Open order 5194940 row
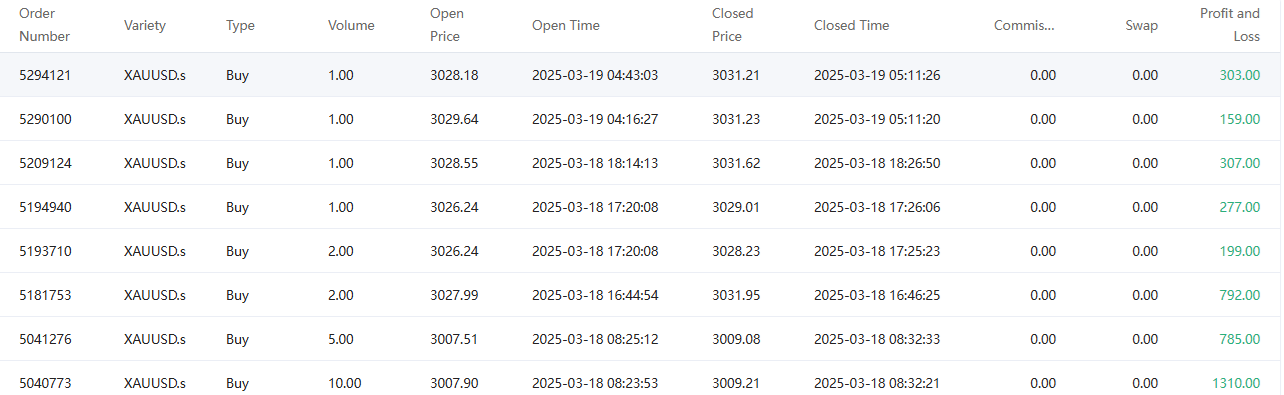The width and height of the screenshot is (1284, 395). point(640,207)
